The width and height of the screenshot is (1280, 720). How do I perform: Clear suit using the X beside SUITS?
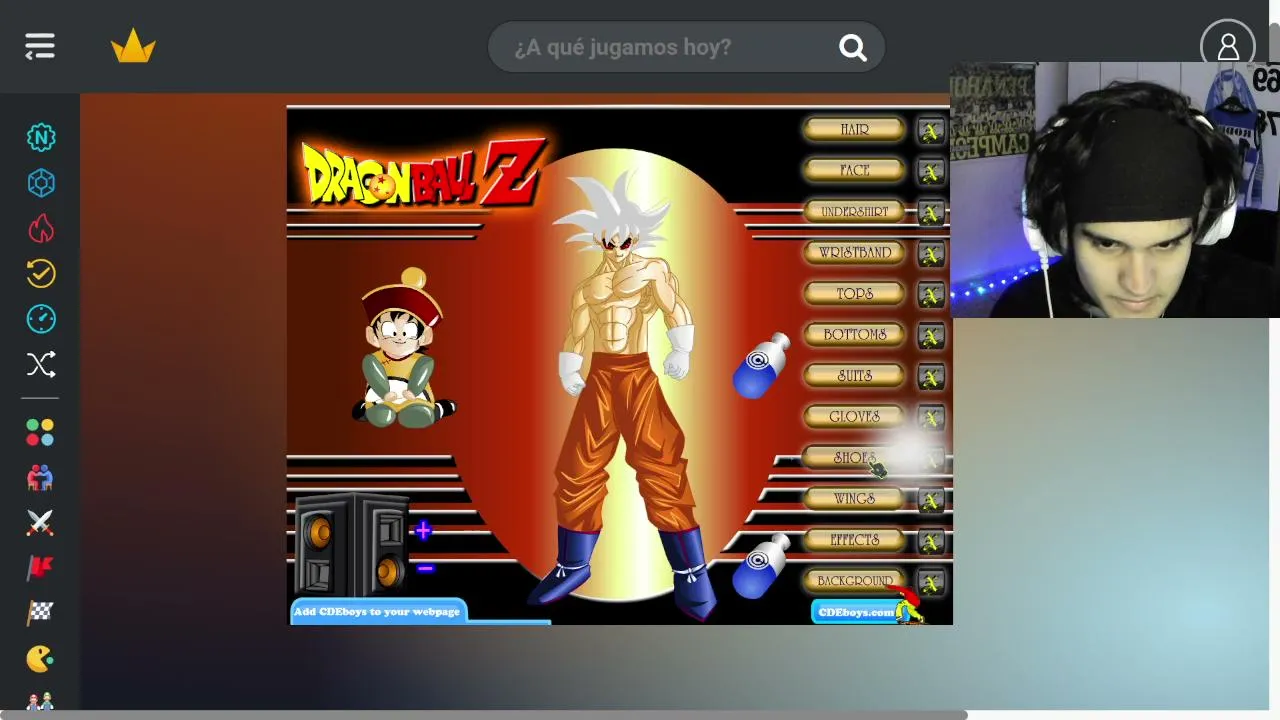tap(931, 377)
